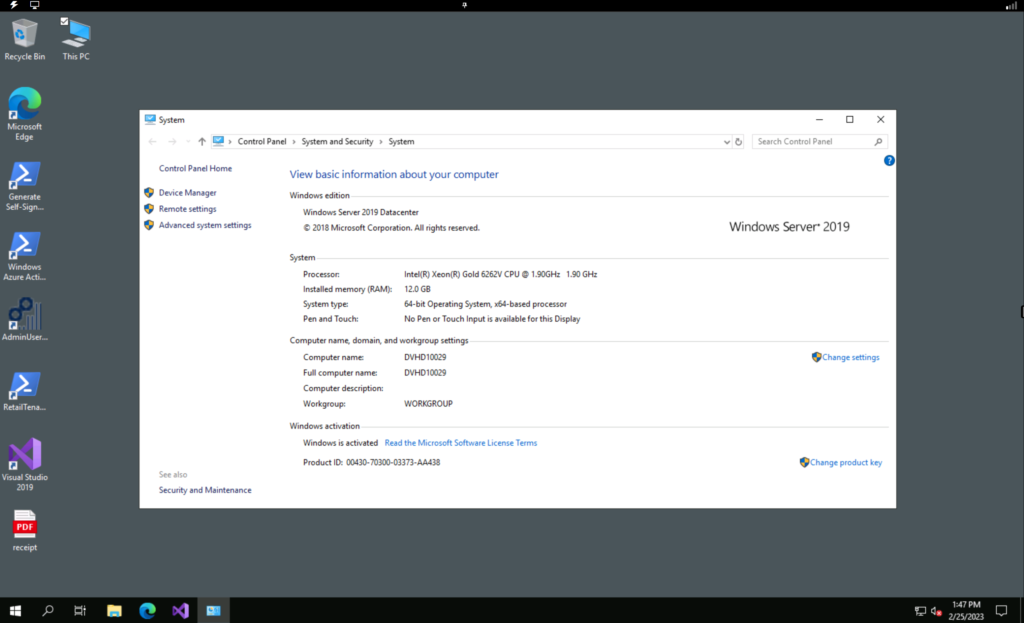The image size is (1024, 623).
Task: Select the receipt PDF file icon
Action: [x=25, y=531]
